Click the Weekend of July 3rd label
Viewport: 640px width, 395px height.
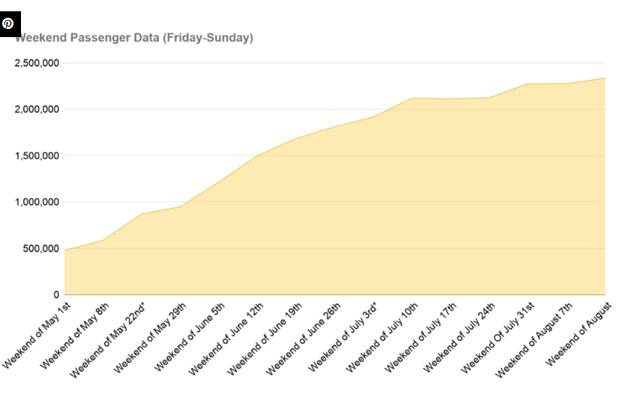point(343,337)
